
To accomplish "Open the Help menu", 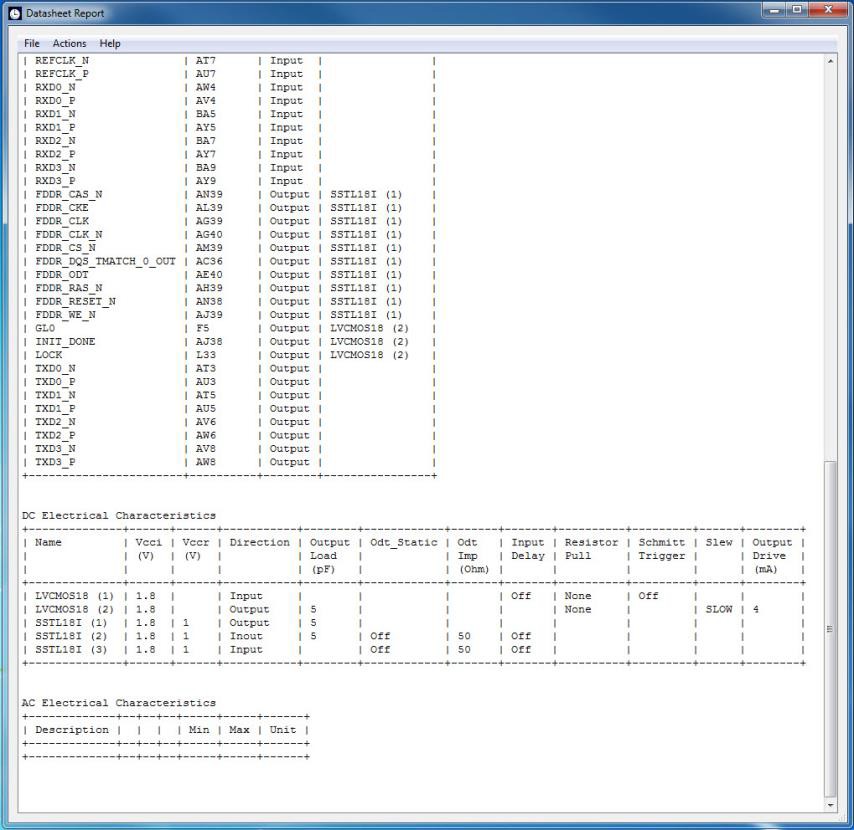I will point(110,44).
